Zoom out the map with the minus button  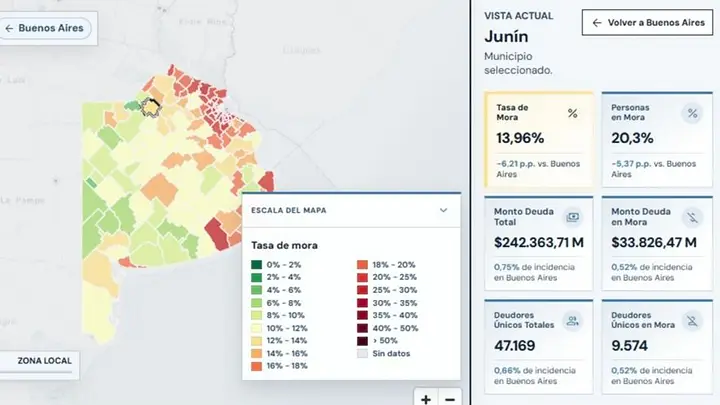click(x=450, y=399)
